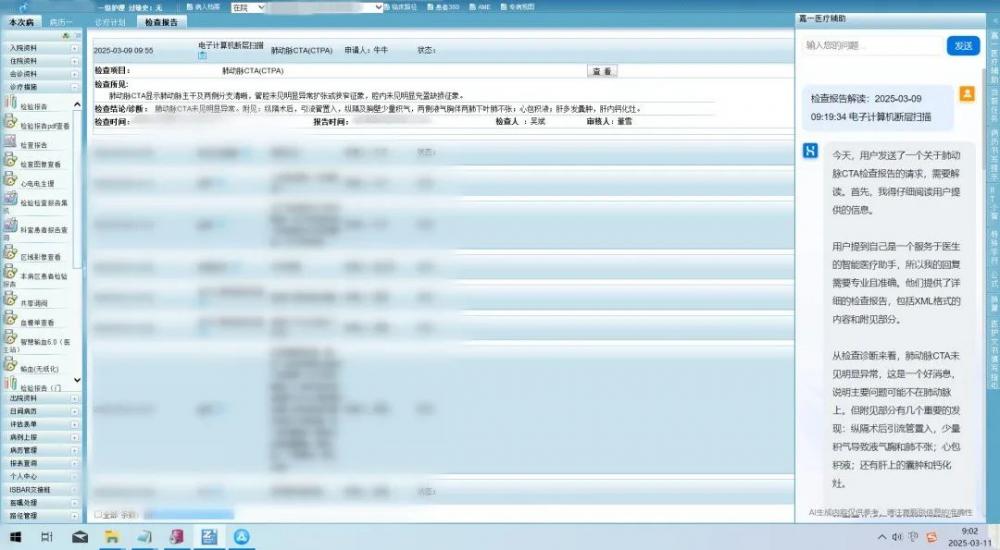
Task: Open the ISBAR交接班 sidebar section
Action: point(41,490)
